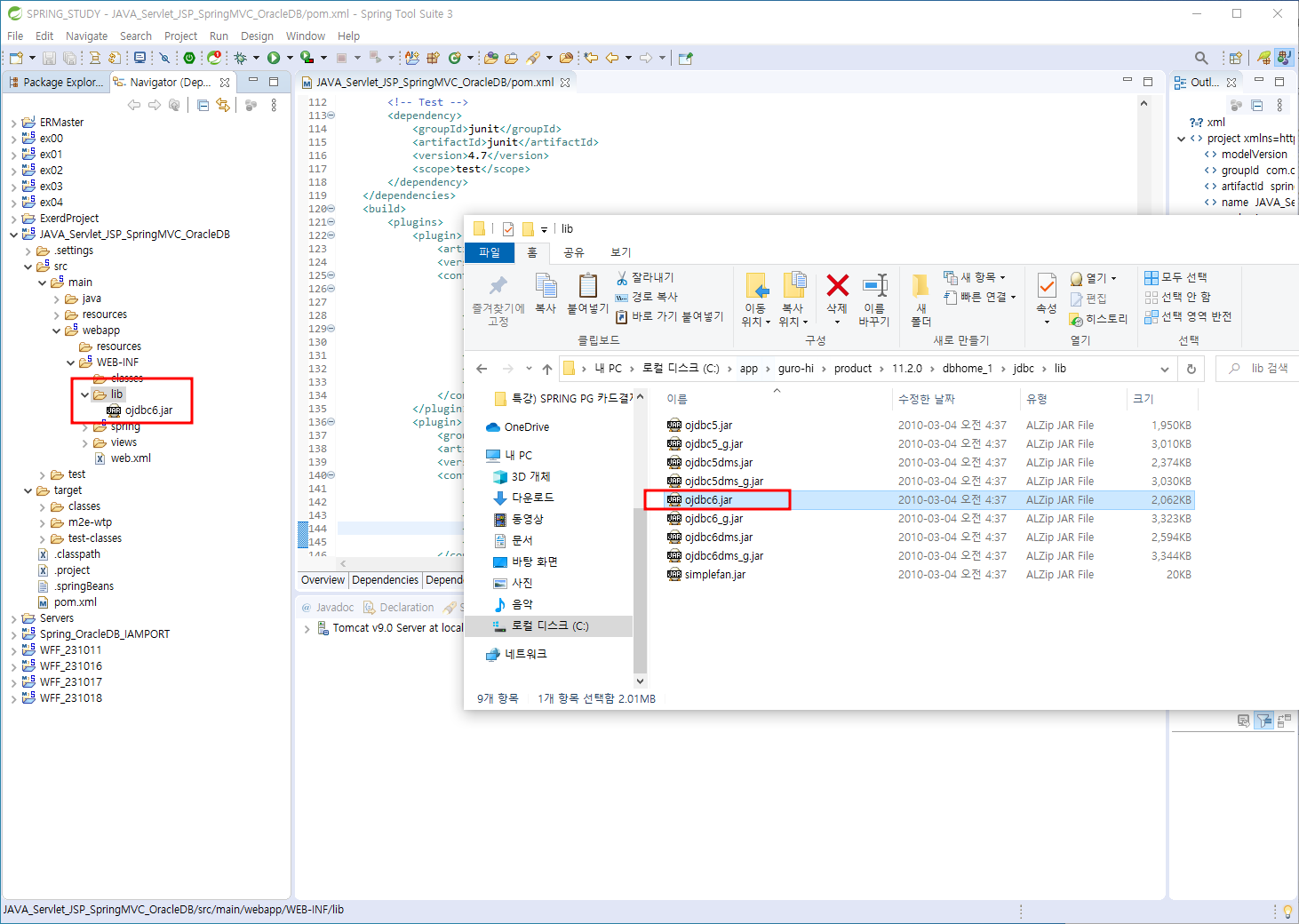This screenshot has height=924, width=1299.
Task: Click the New file toolbar icon
Action: tap(16, 58)
